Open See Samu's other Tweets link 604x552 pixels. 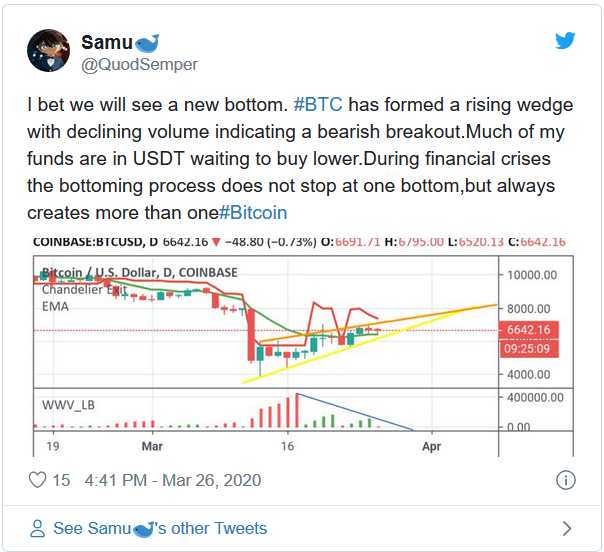pos(160,528)
